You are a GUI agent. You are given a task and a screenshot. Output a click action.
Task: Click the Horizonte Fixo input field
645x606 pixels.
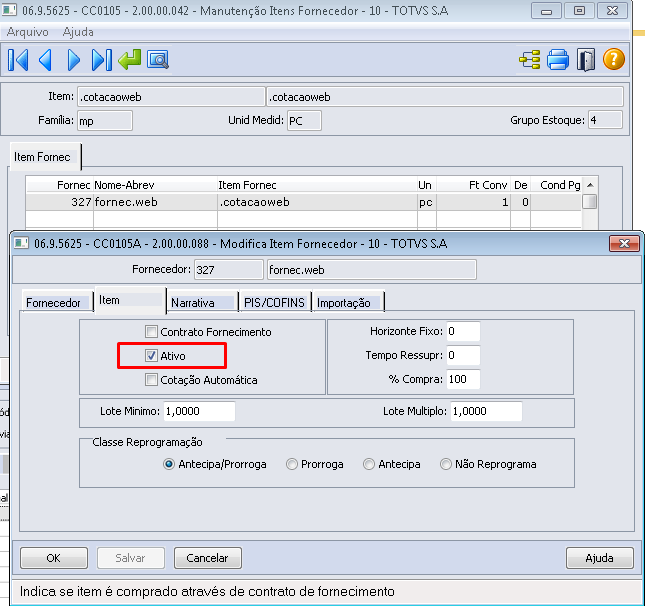point(463,331)
